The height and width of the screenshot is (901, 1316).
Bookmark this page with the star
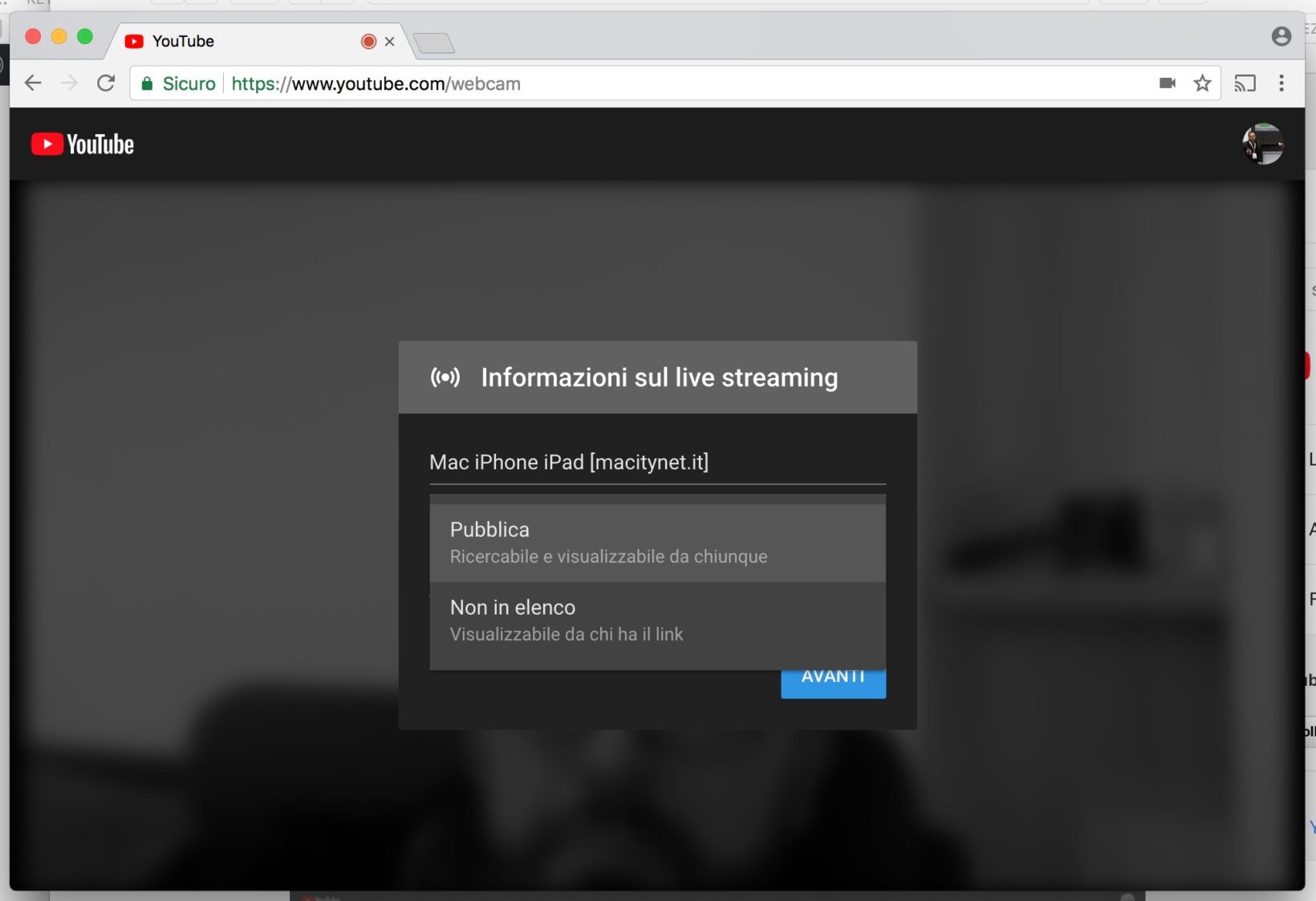coord(1202,83)
